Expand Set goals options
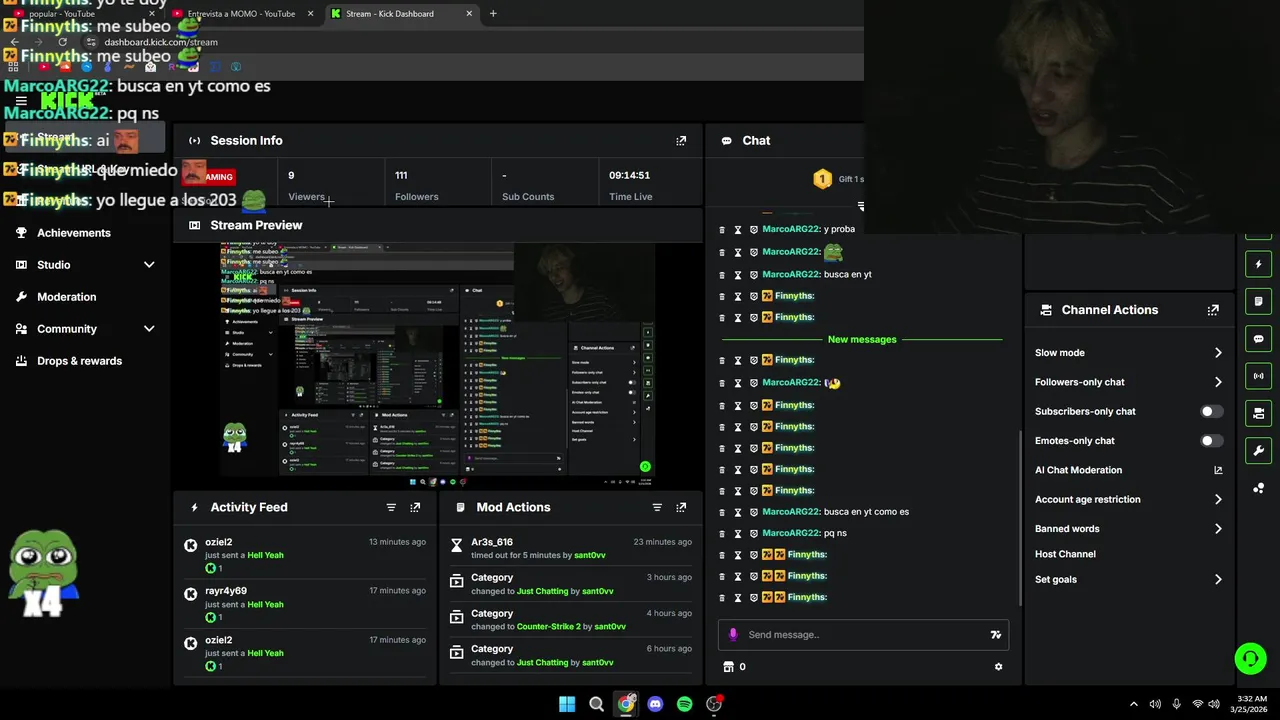1280x720 pixels. coord(1218,579)
